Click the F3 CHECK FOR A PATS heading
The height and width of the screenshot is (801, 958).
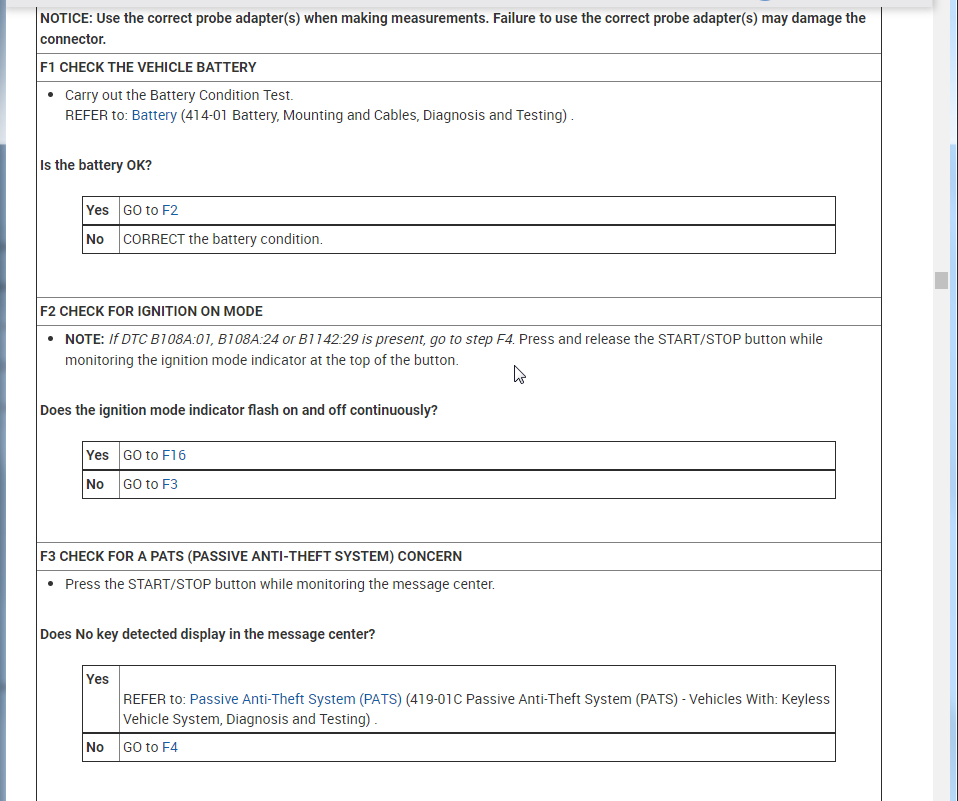(x=250, y=556)
